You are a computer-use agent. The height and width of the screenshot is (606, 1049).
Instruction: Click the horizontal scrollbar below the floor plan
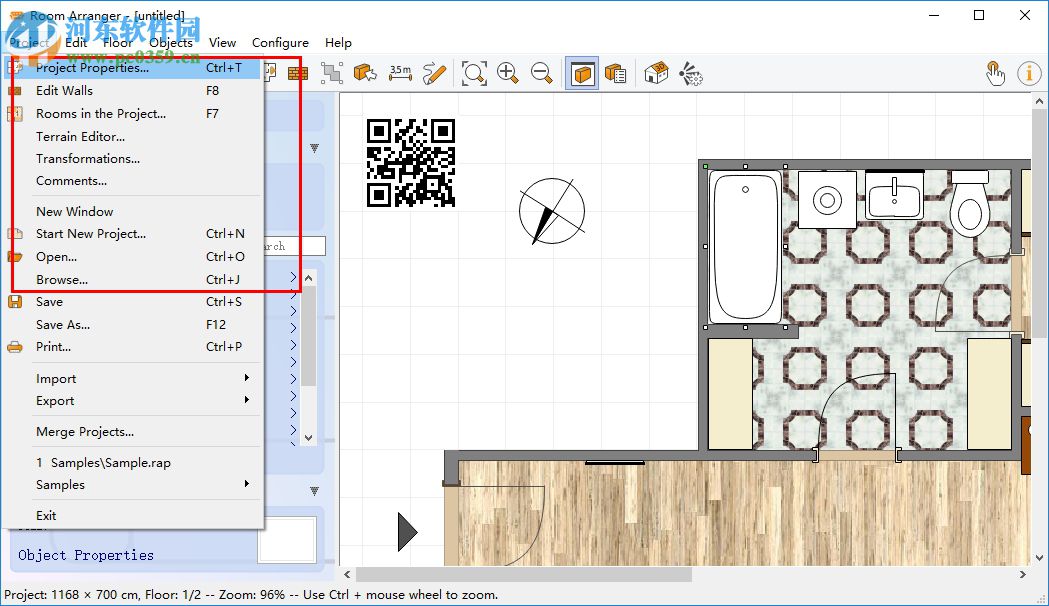(x=523, y=575)
